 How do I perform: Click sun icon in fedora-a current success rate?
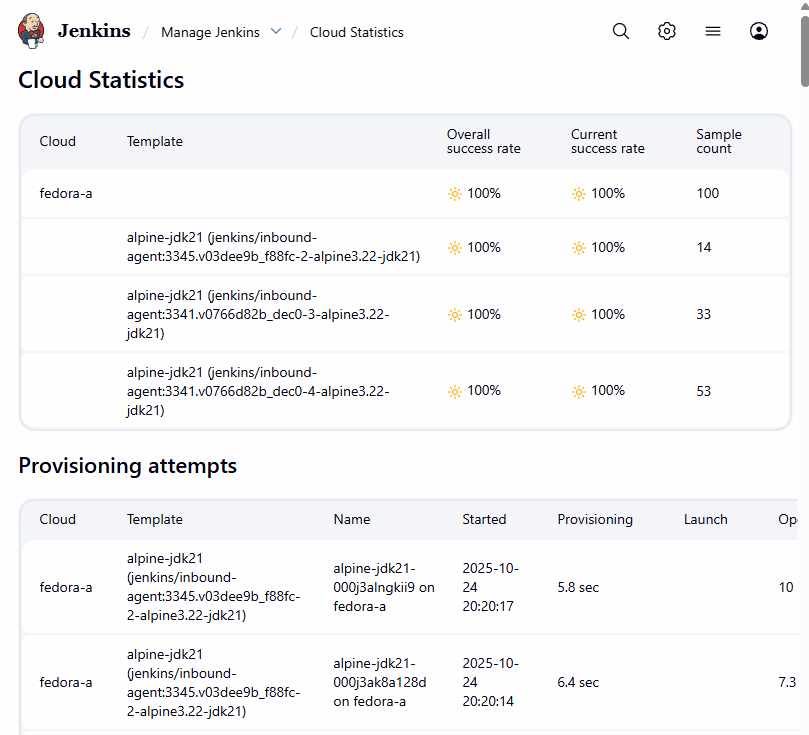578,194
